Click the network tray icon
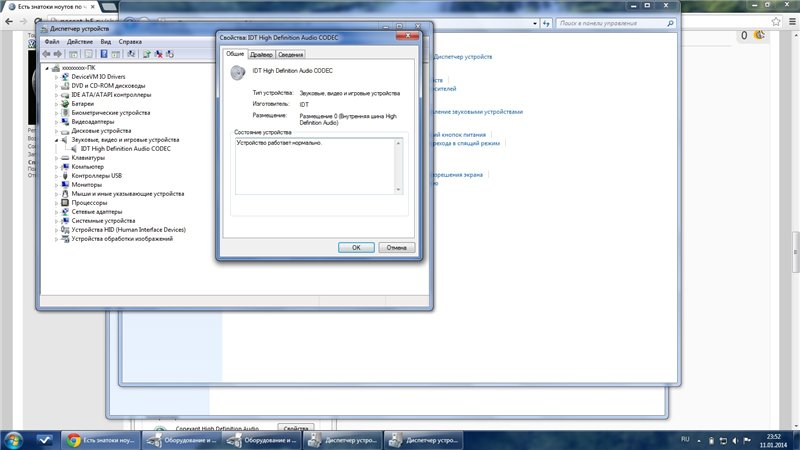The height and width of the screenshot is (450, 800). coord(723,440)
